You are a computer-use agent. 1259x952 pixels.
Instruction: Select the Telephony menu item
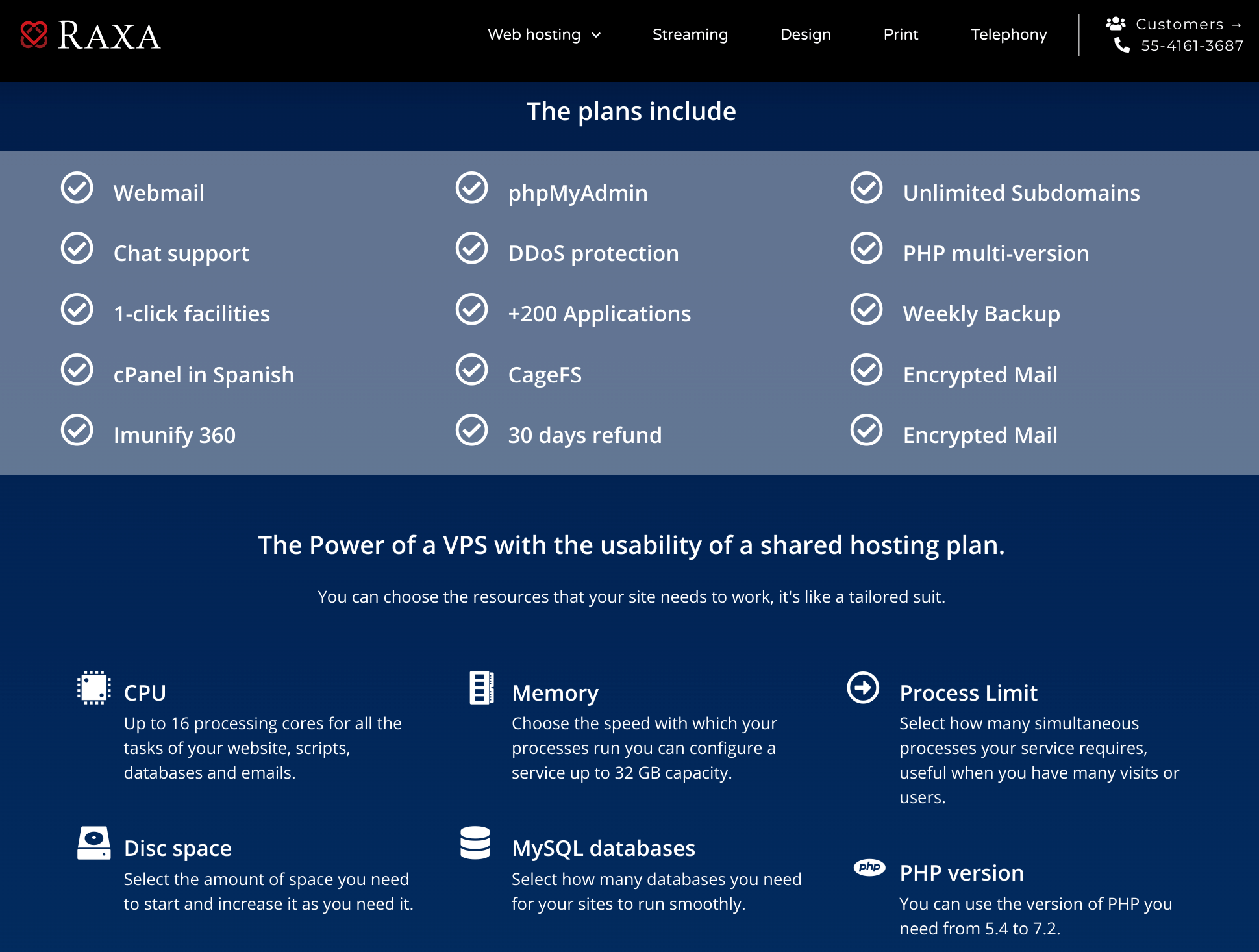coord(1009,35)
